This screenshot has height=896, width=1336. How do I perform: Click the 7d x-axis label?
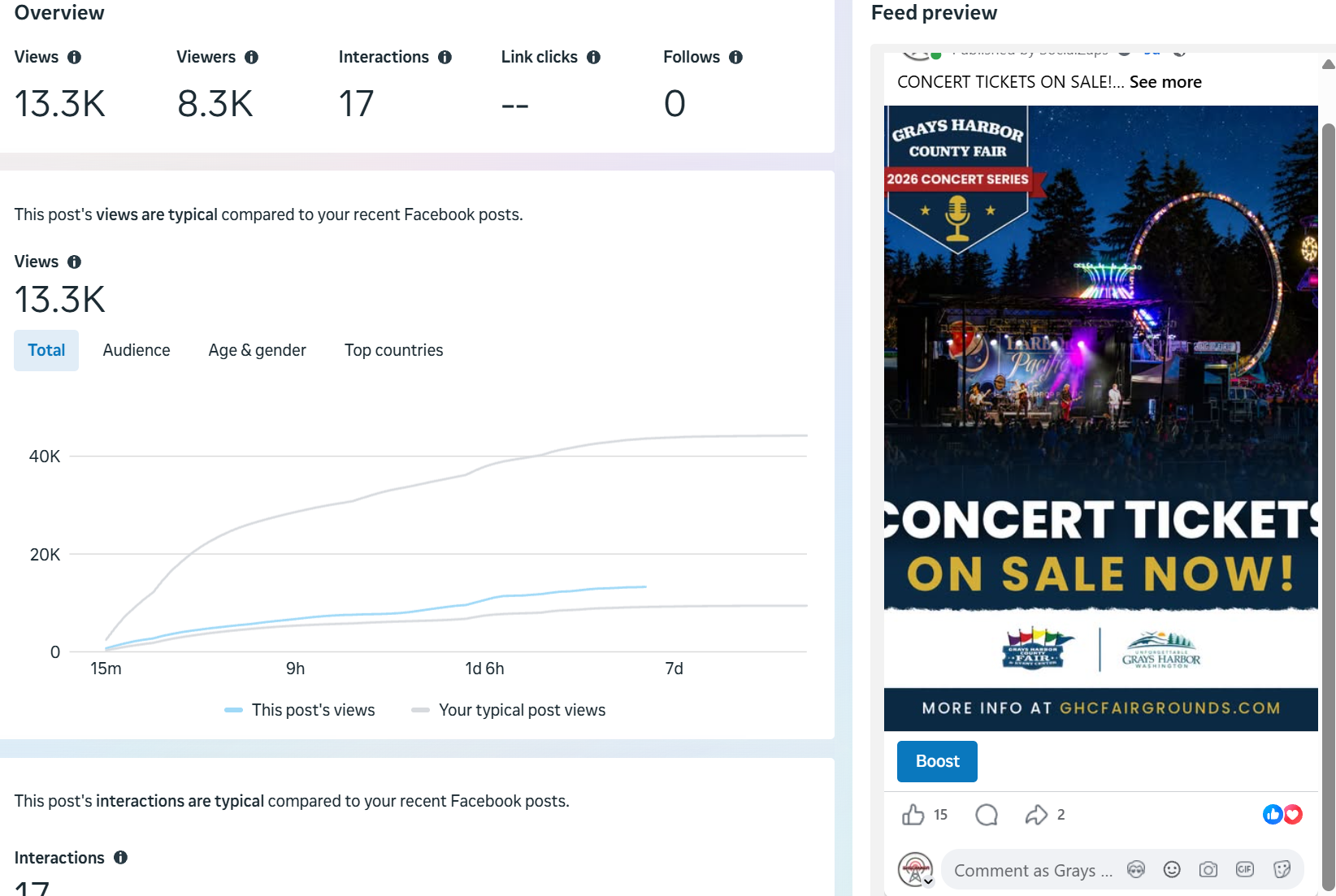coord(674,669)
